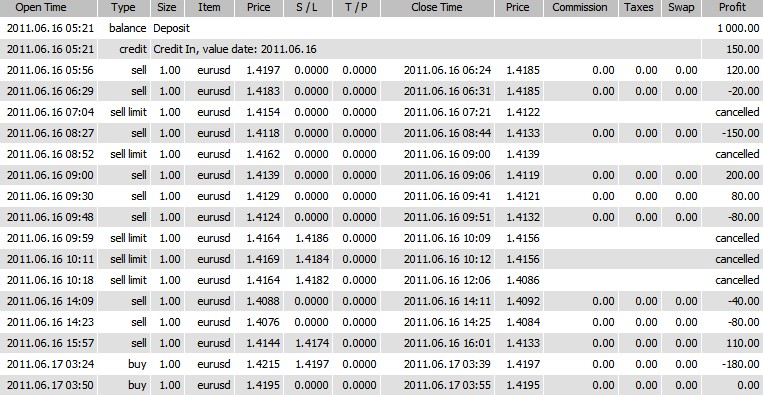The height and width of the screenshot is (395, 763).
Task: Click the 80.00 profit value
Action: [x=745, y=196]
